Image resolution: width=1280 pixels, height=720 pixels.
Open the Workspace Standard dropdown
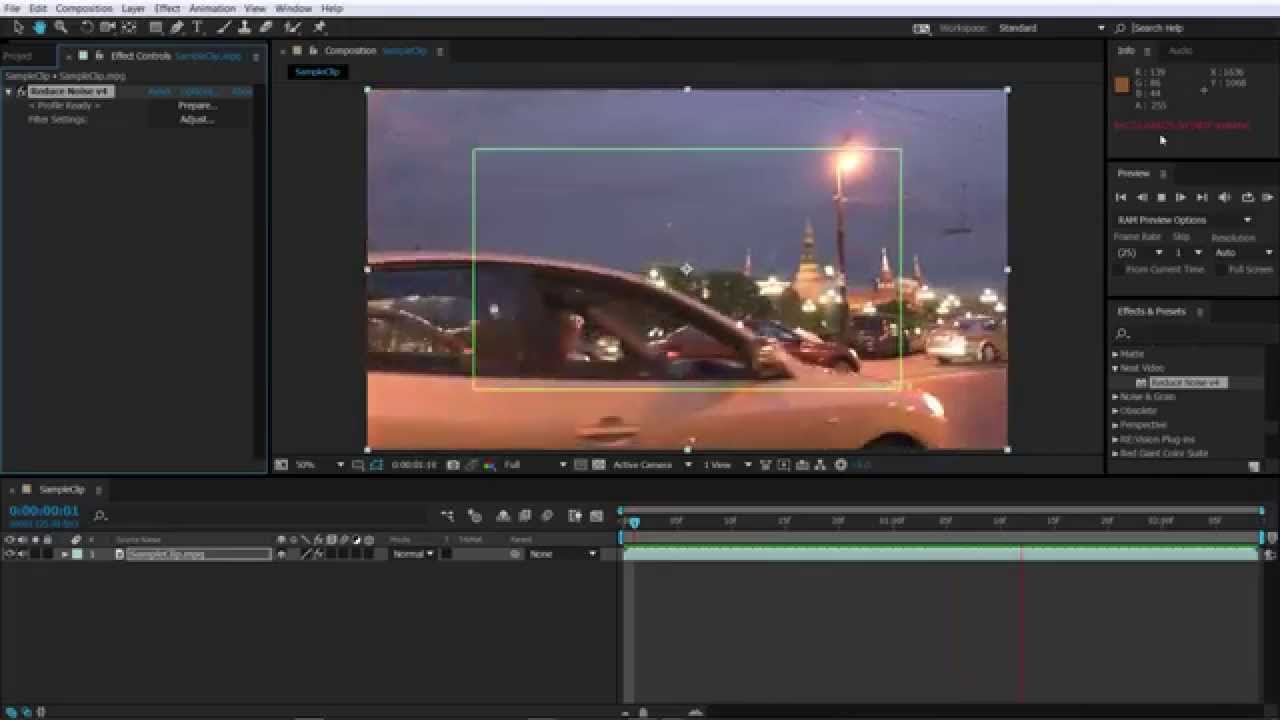1051,28
